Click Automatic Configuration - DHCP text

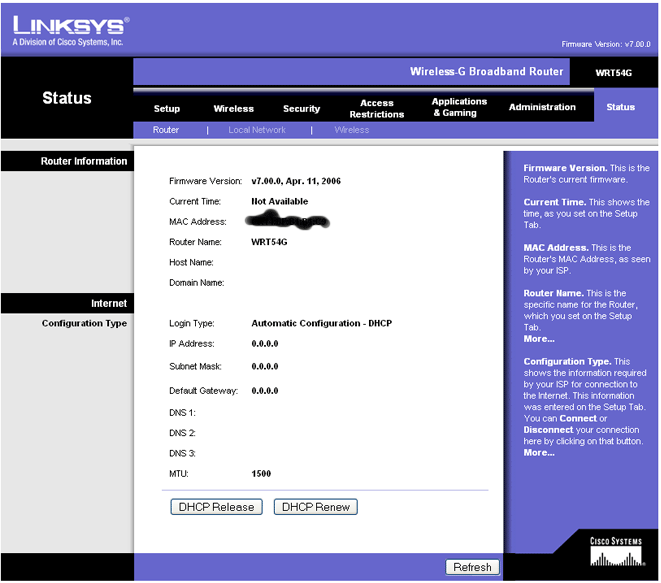tap(322, 323)
